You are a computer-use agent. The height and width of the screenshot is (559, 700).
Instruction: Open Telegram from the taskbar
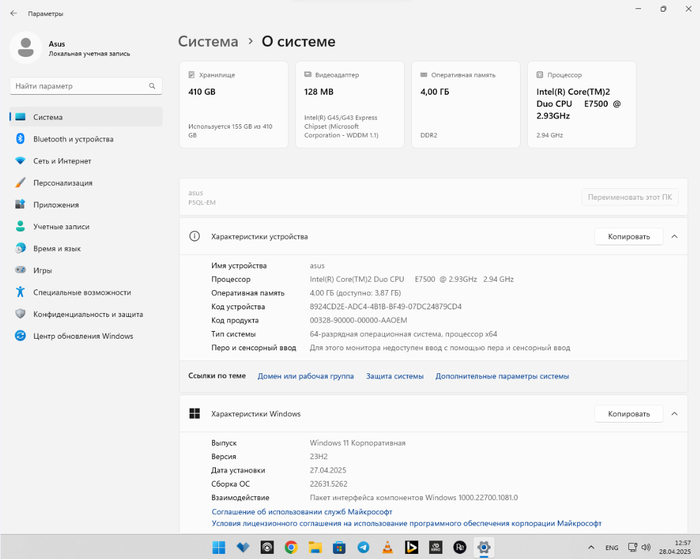point(363,547)
